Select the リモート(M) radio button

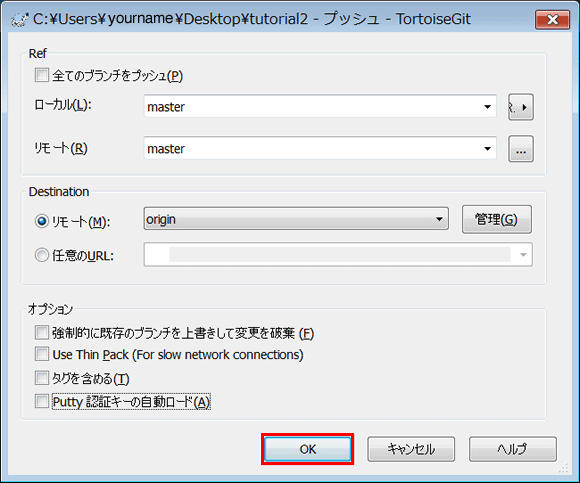click(42, 221)
